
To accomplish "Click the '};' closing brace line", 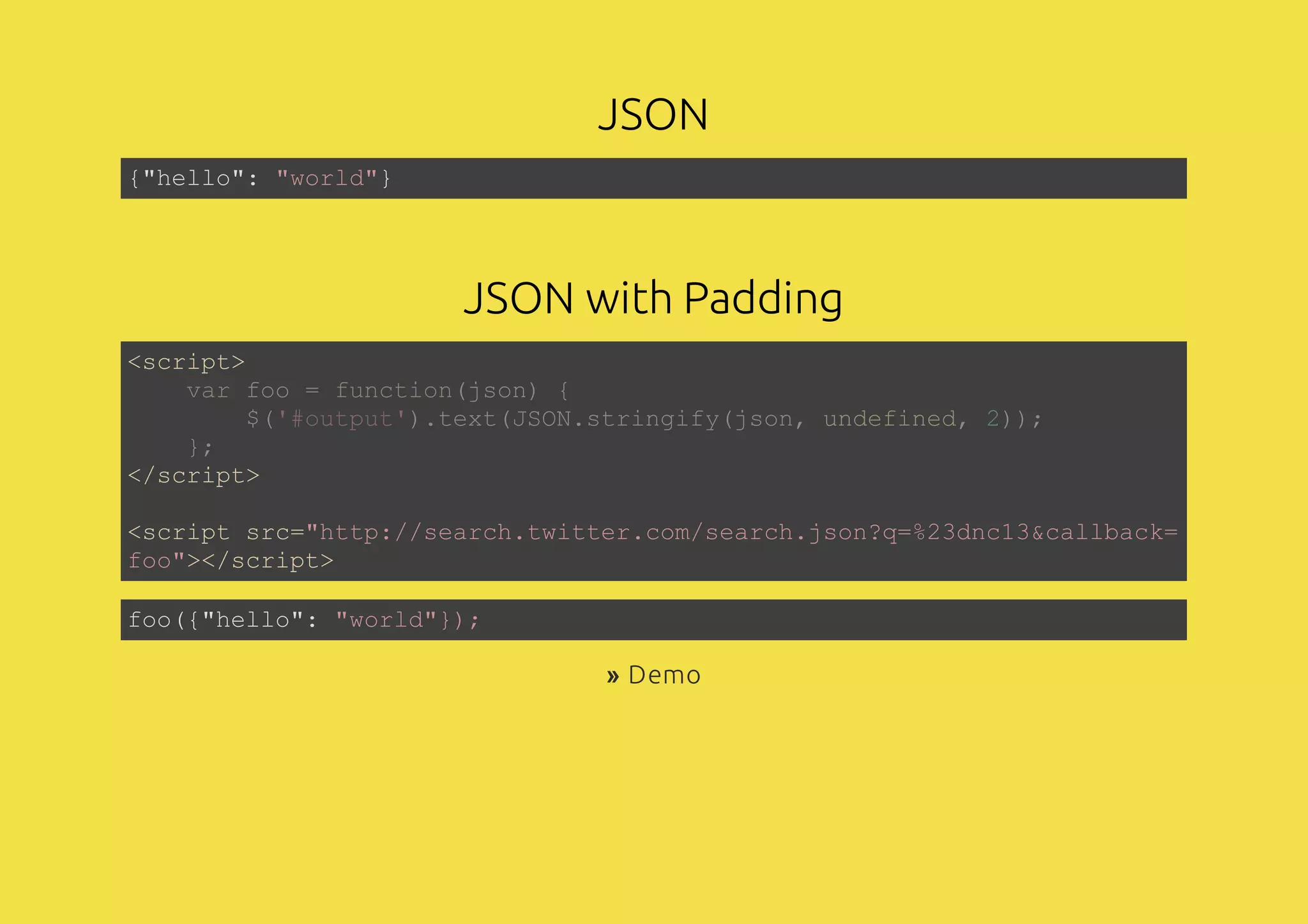I will pos(201,447).
